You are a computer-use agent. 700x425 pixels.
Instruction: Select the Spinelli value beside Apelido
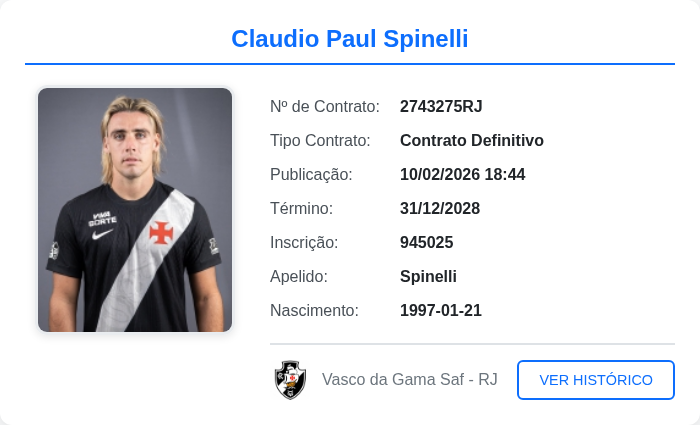428,276
